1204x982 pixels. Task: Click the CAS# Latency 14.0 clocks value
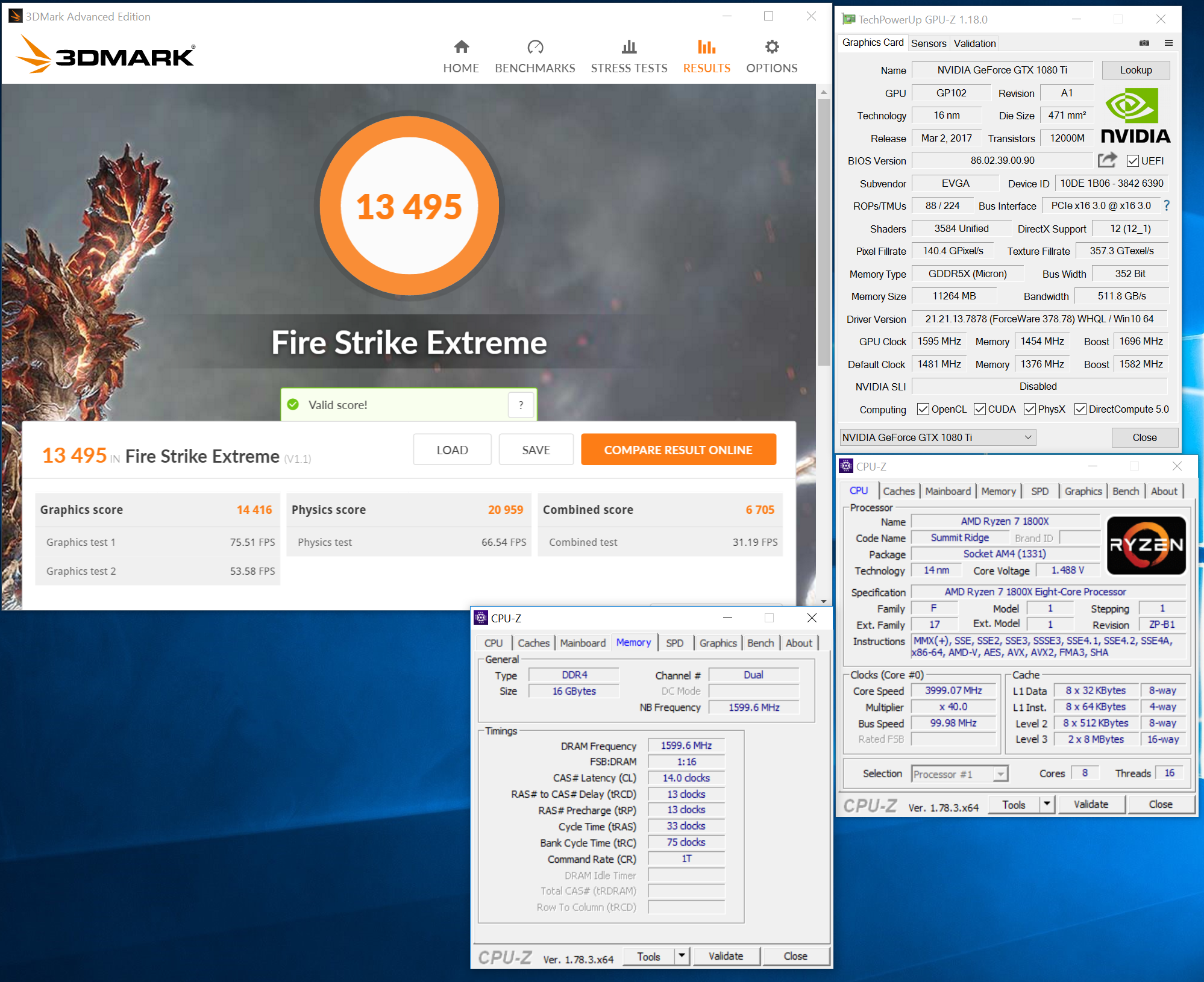(x=686, y=778)
